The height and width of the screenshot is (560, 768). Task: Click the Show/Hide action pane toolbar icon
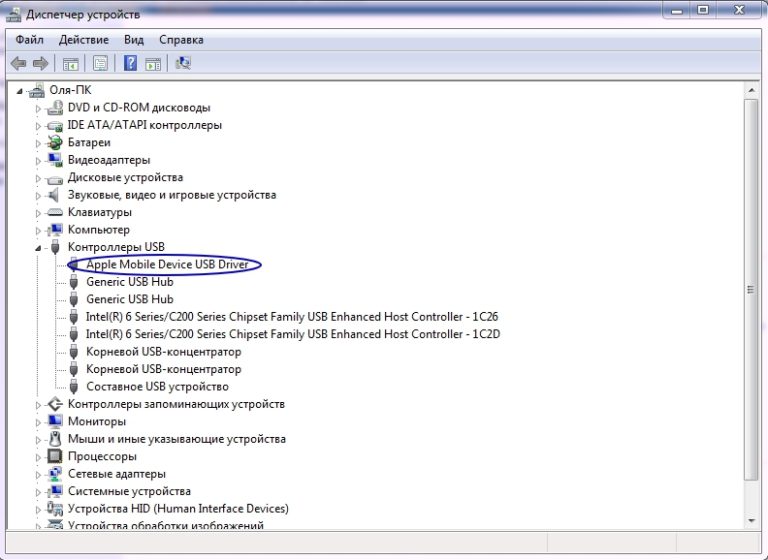[153, 63]
